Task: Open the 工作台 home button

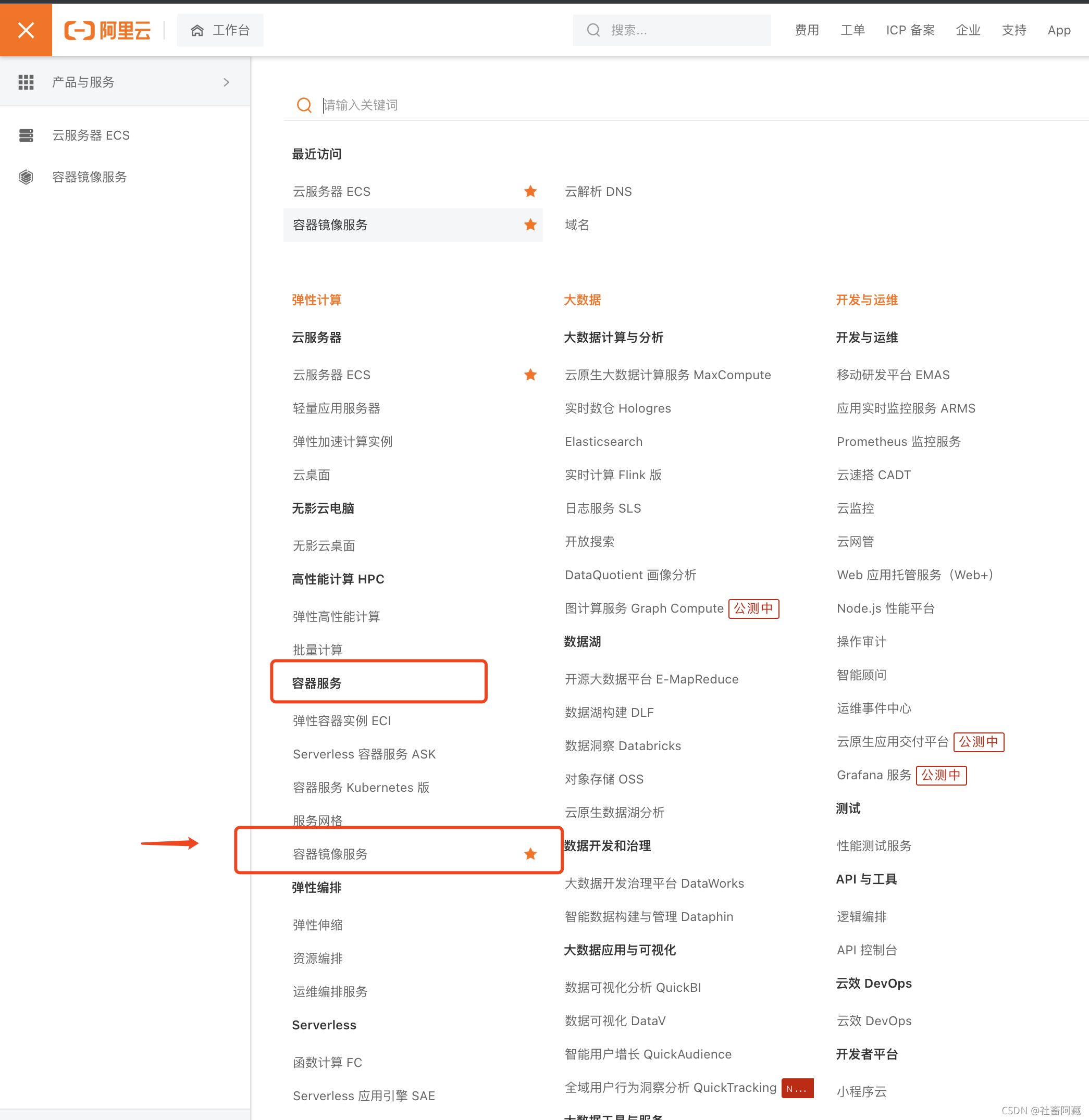Action: click(220, 30)
